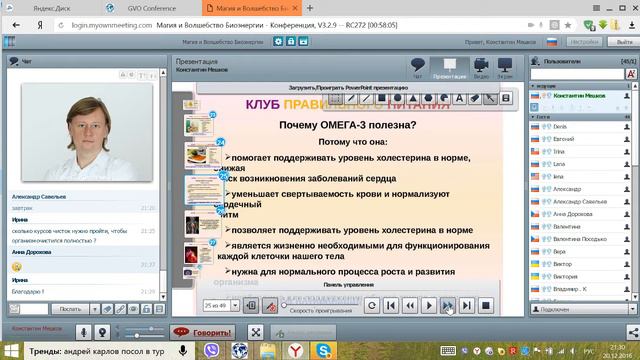Screen dimensions: 640x360
Task: Jump to the first slide
Action: (x=391, y=305)
